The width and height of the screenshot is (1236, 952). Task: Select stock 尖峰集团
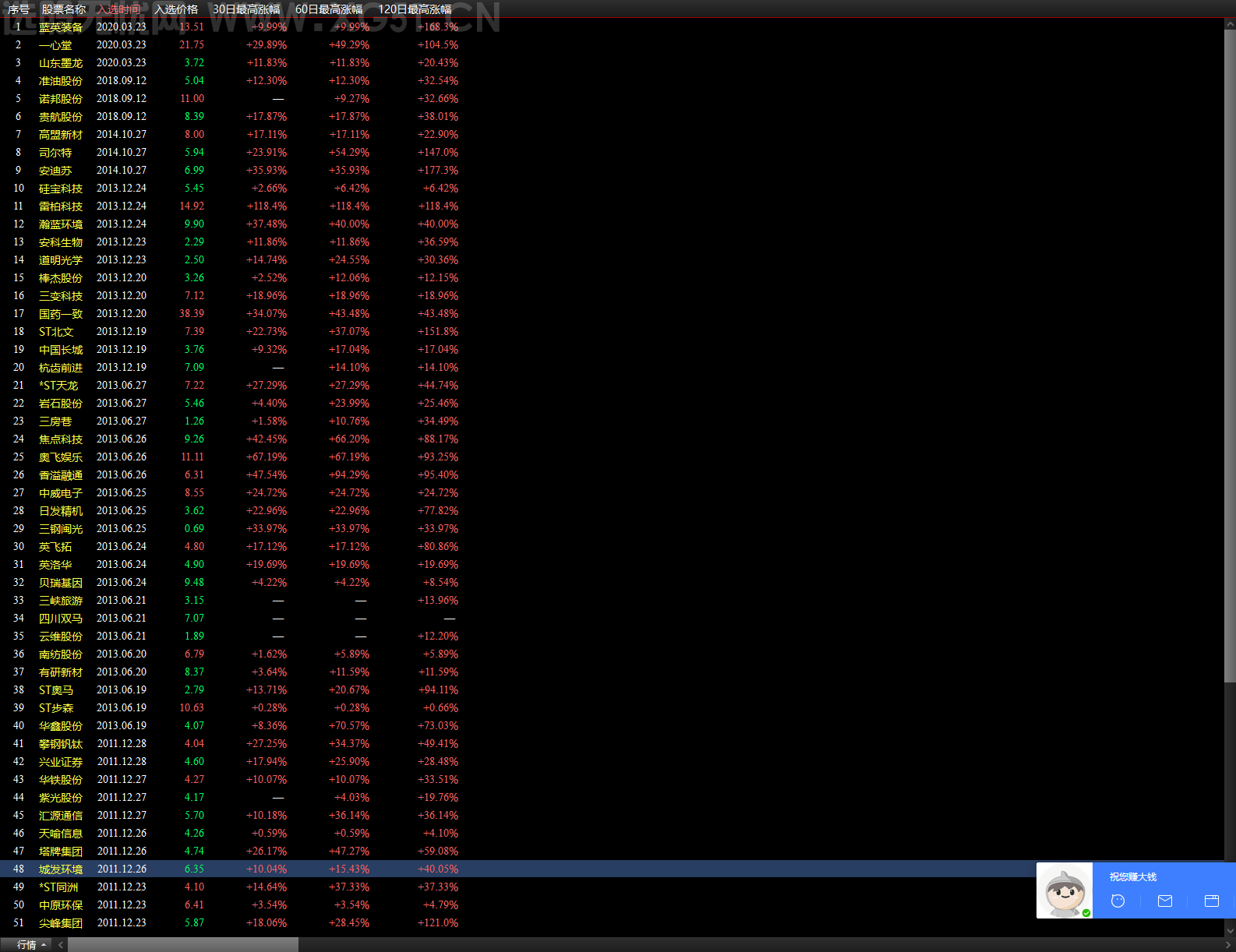61,923
